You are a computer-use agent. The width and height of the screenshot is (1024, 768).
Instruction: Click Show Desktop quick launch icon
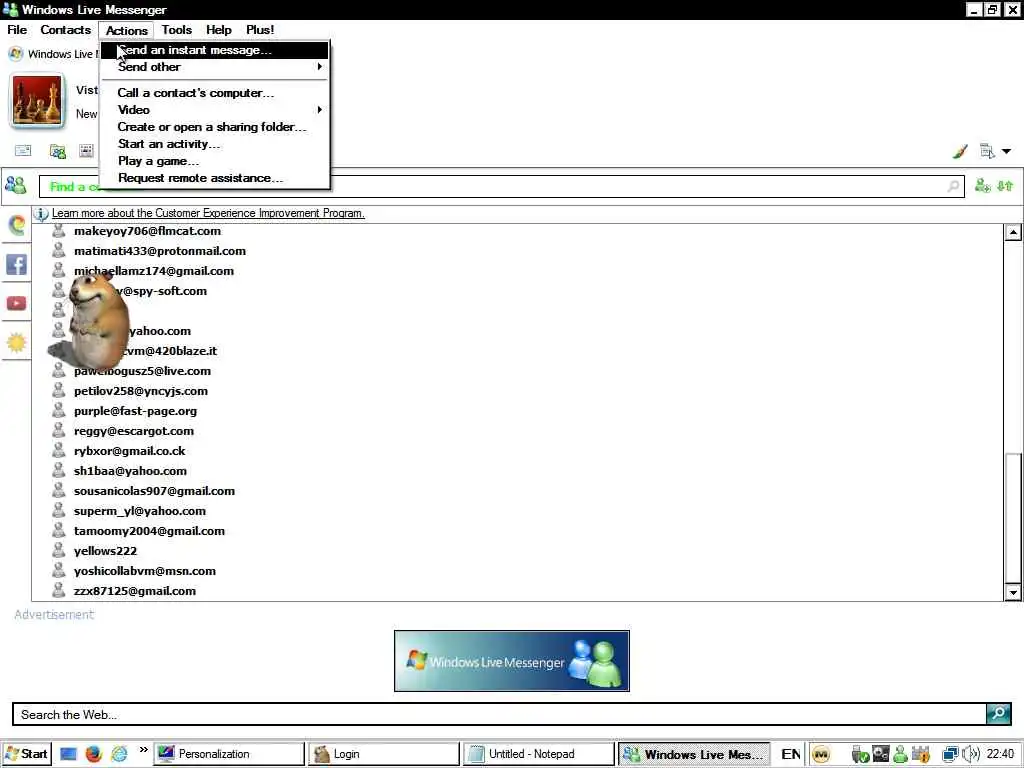(x=68, y=754)
